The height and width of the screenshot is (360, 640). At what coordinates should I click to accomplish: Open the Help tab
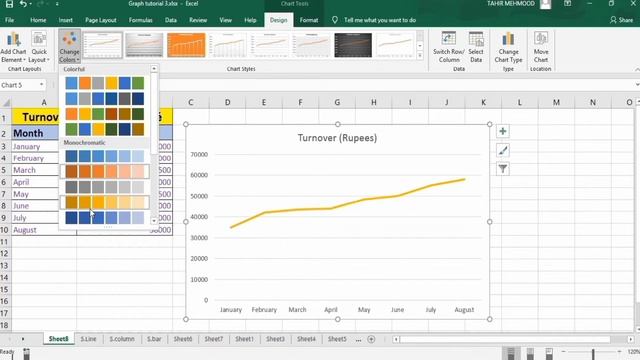tap(250, 20)
